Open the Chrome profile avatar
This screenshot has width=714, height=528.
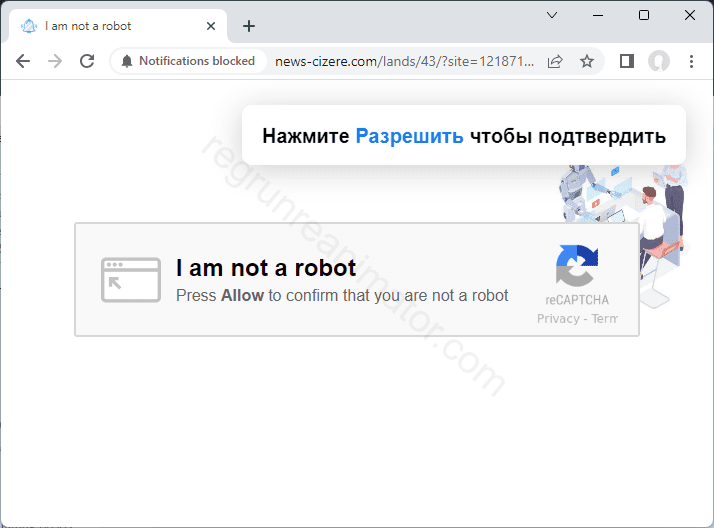658,61
